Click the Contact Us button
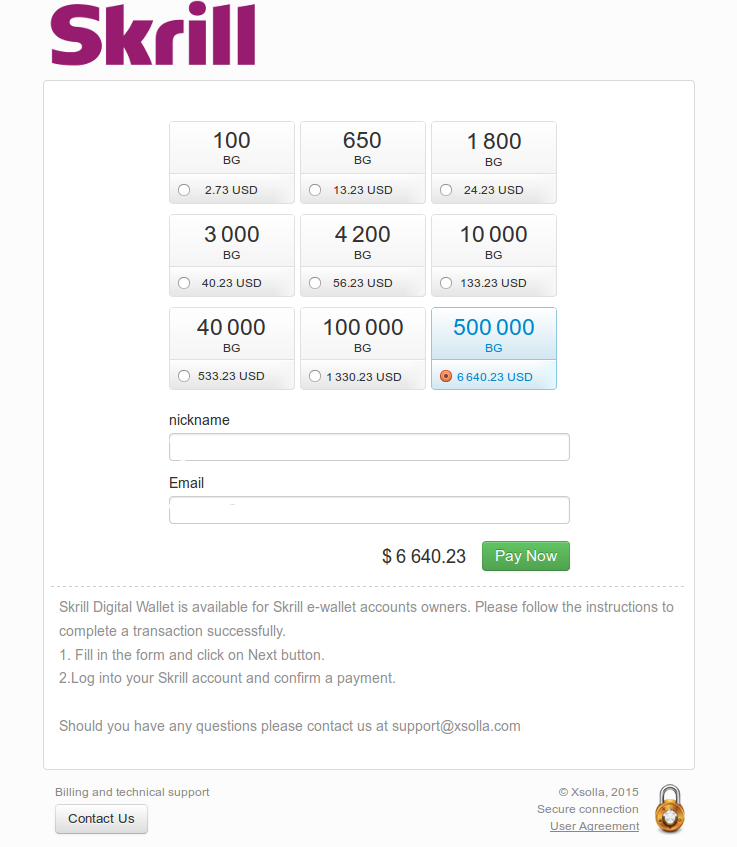737x847 pixels. click(101, 819)
